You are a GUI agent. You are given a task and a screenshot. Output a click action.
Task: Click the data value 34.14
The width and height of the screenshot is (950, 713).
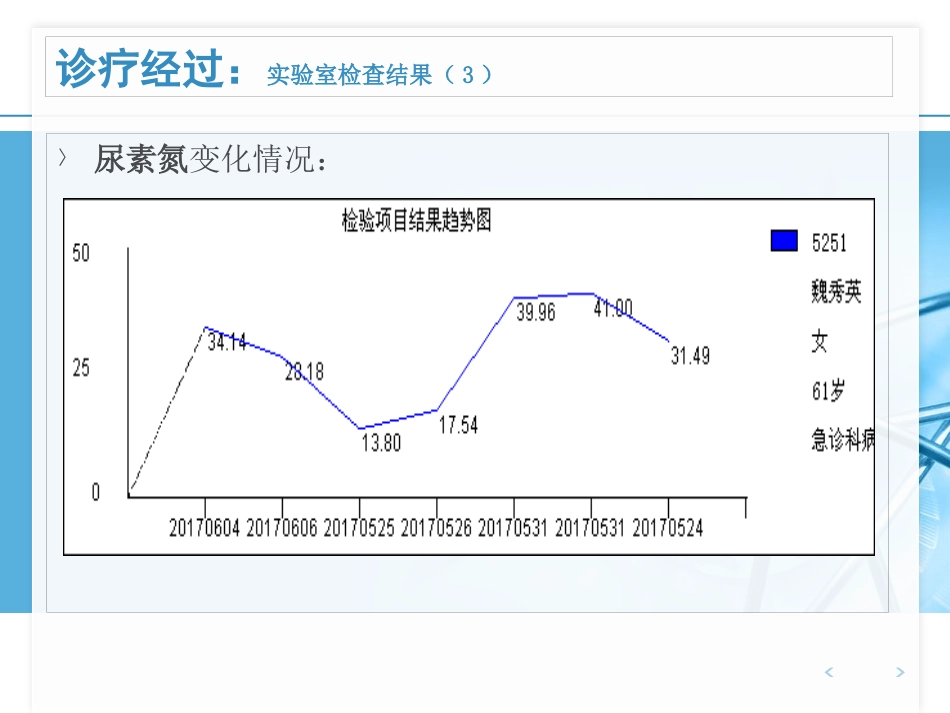tap(227, 342)
